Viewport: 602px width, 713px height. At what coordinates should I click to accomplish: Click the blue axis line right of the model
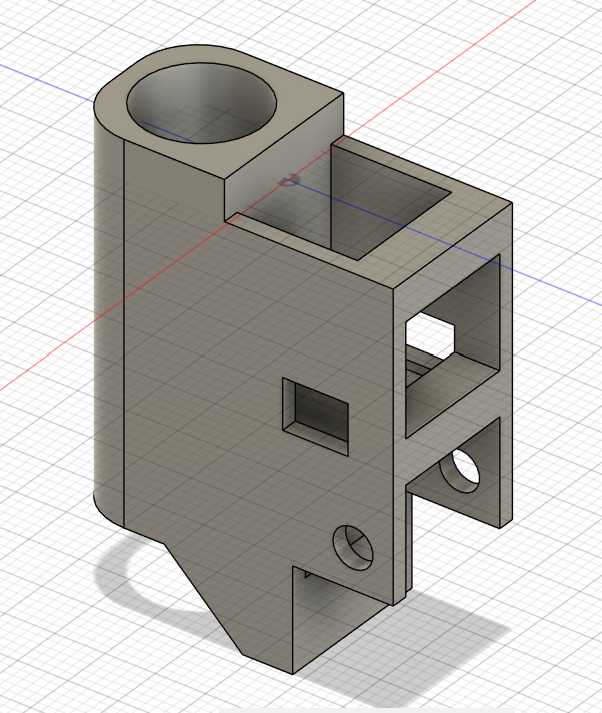(x=560, y=286)
